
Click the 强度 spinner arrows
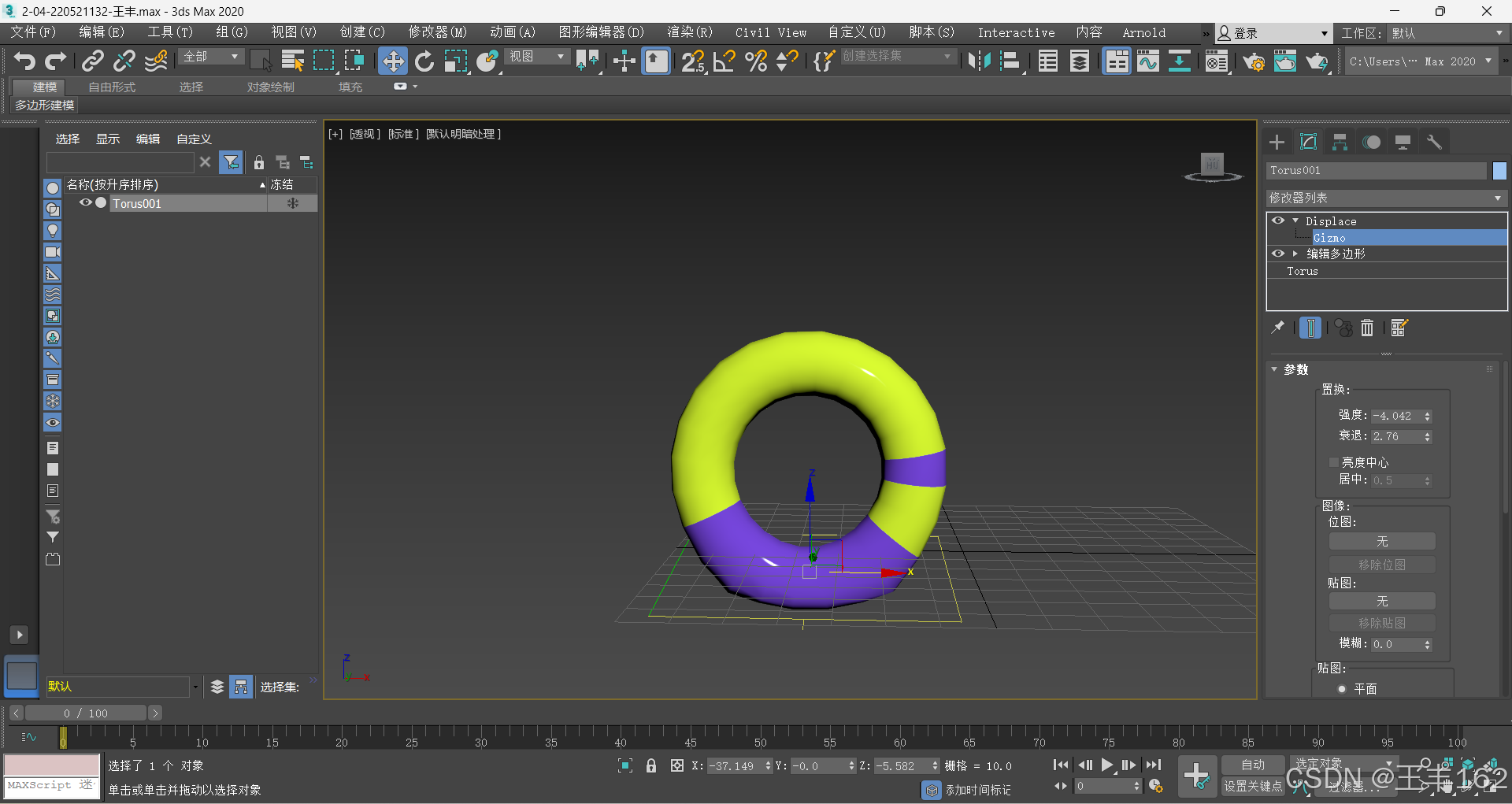[1427, 416]
